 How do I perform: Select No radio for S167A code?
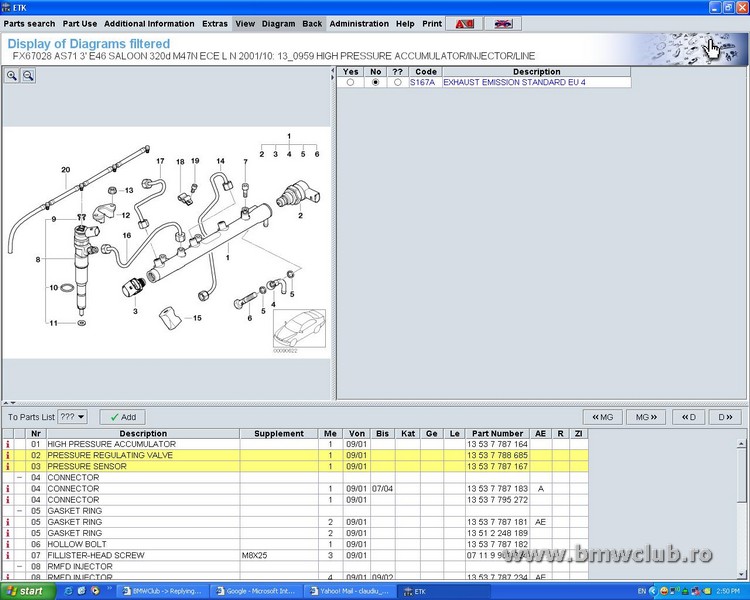tap(375, 82)
